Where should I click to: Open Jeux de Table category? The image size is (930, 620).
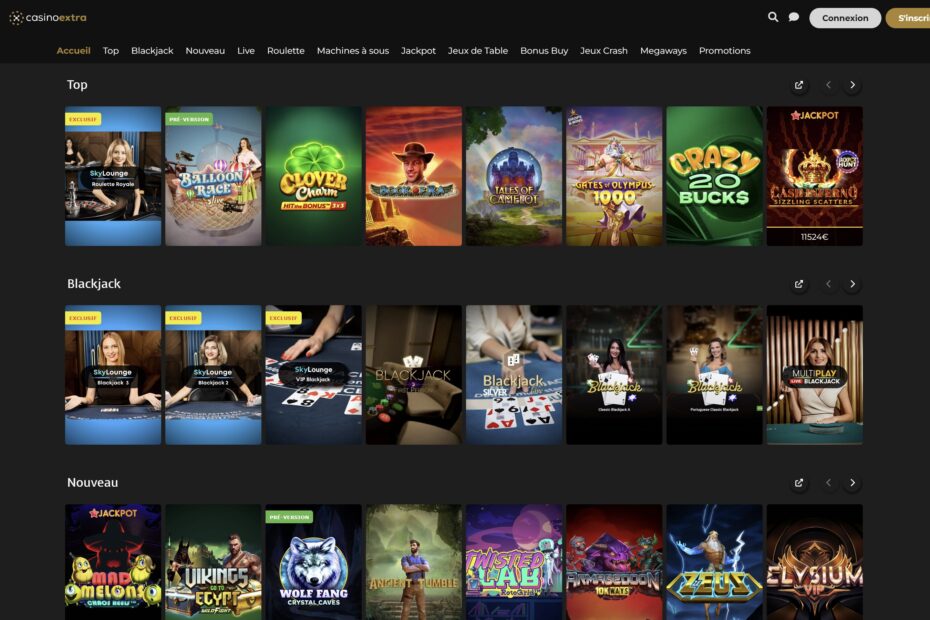(x=478, y=51)
